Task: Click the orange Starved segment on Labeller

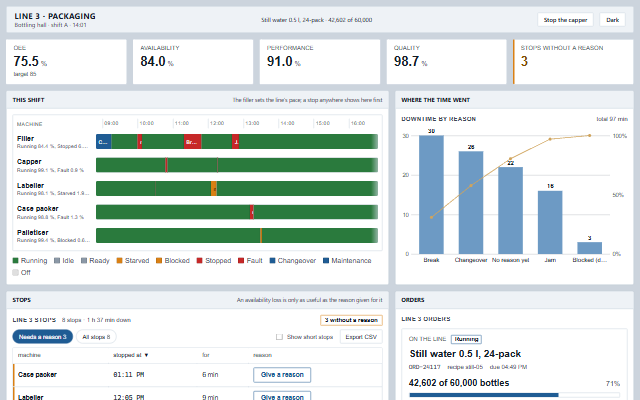Action: coord(214,189)
